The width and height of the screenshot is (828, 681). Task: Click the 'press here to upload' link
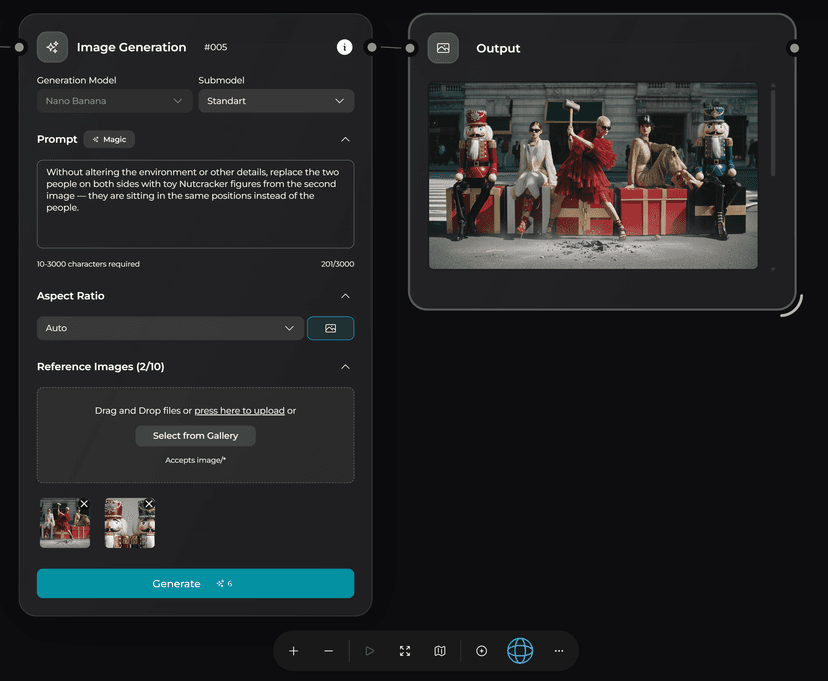pyautogui.click(x=239, y=411)
